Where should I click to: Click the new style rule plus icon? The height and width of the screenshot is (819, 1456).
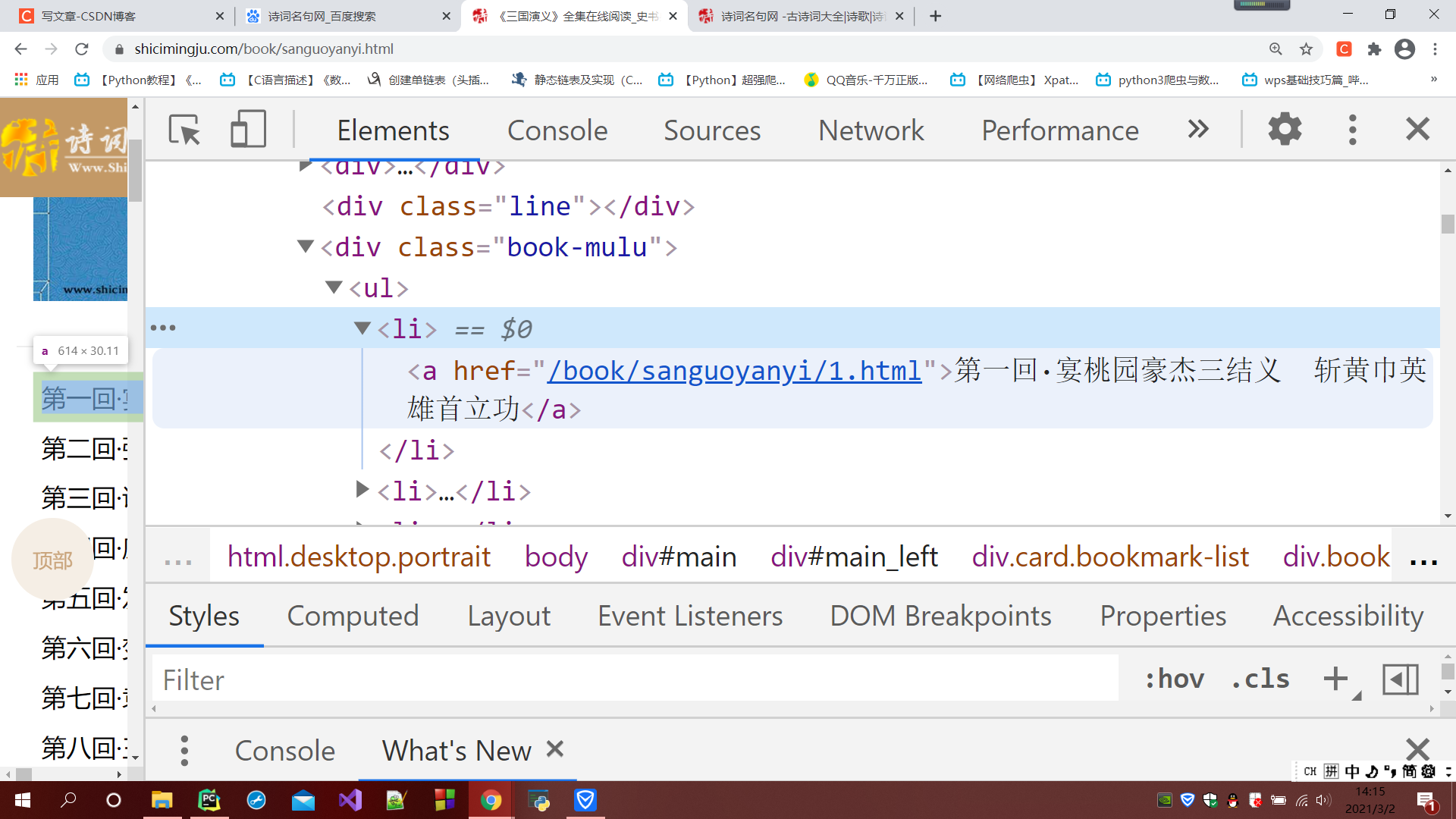(1335, 679)
